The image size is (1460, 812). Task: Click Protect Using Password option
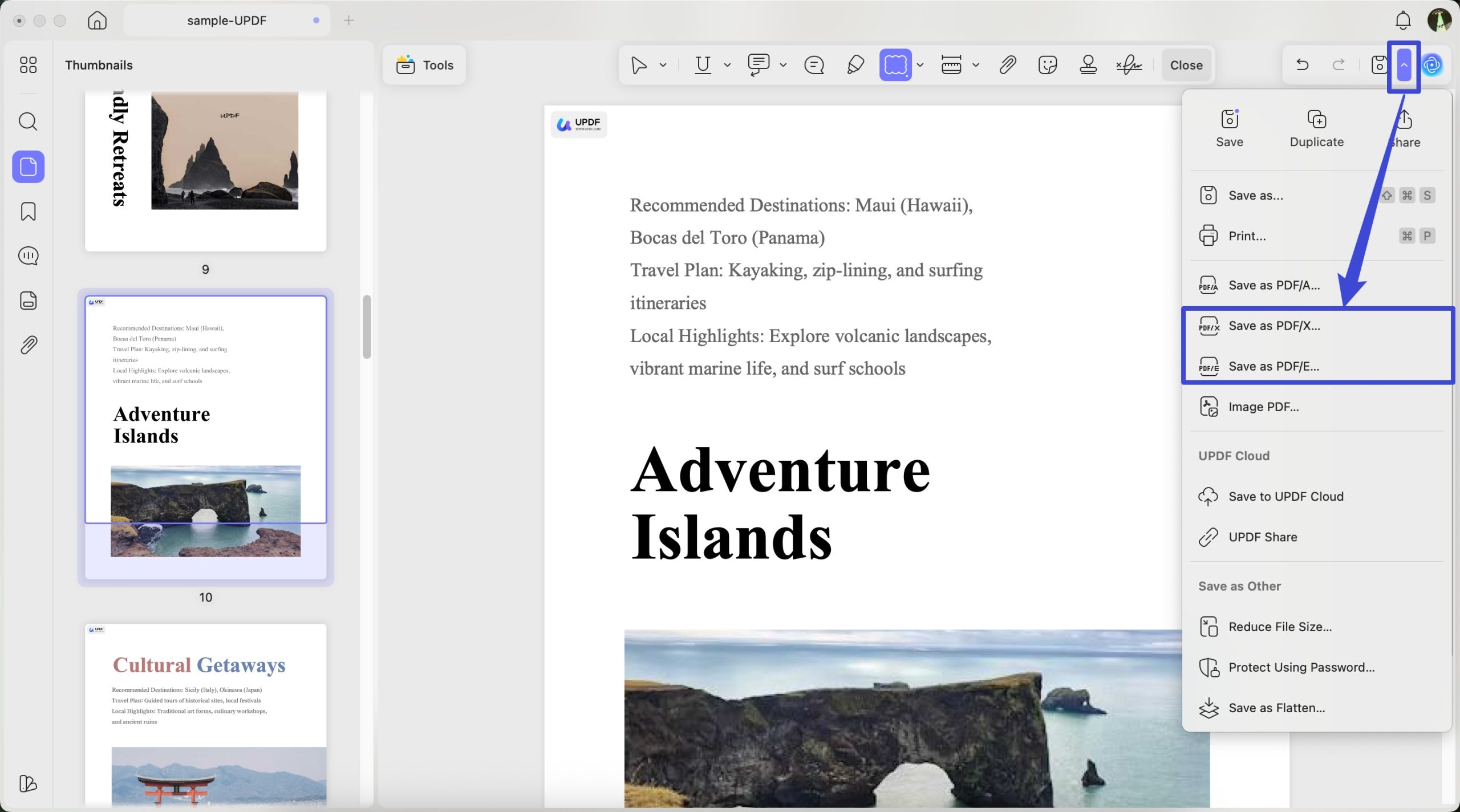click(1301, 667)
